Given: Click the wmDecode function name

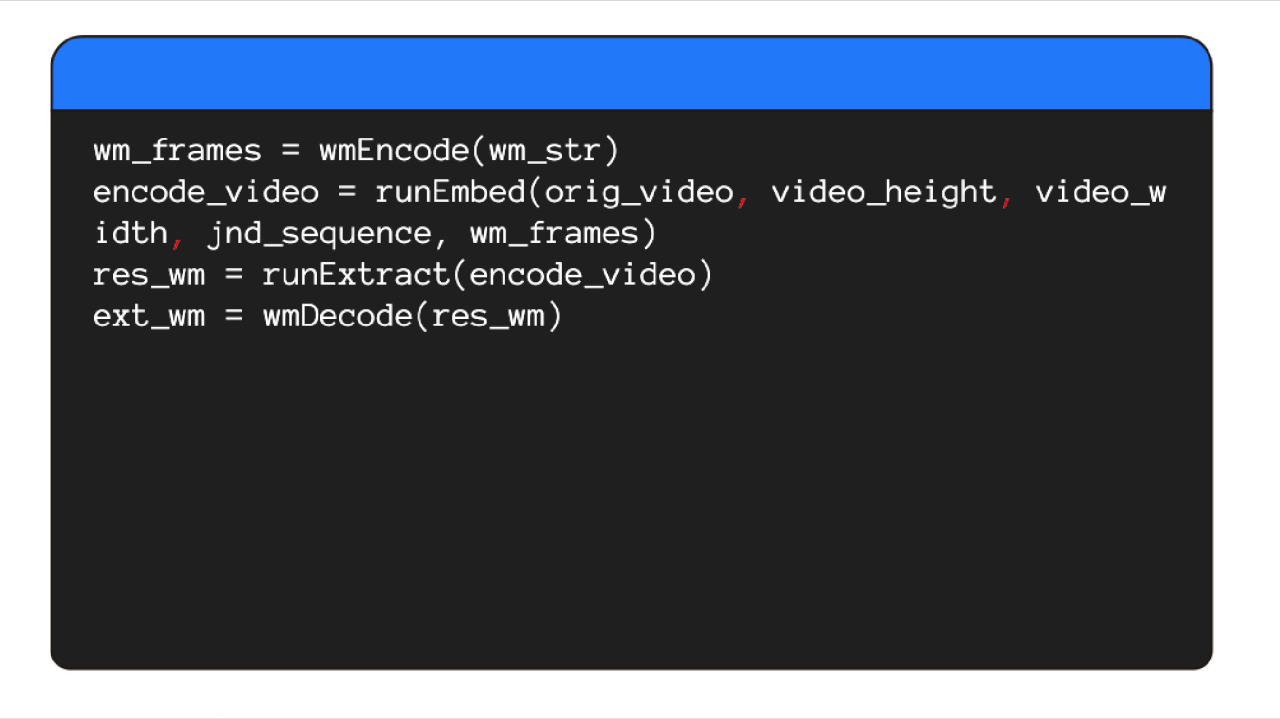Looking at the screenshot, I should (x=337, y=316).
